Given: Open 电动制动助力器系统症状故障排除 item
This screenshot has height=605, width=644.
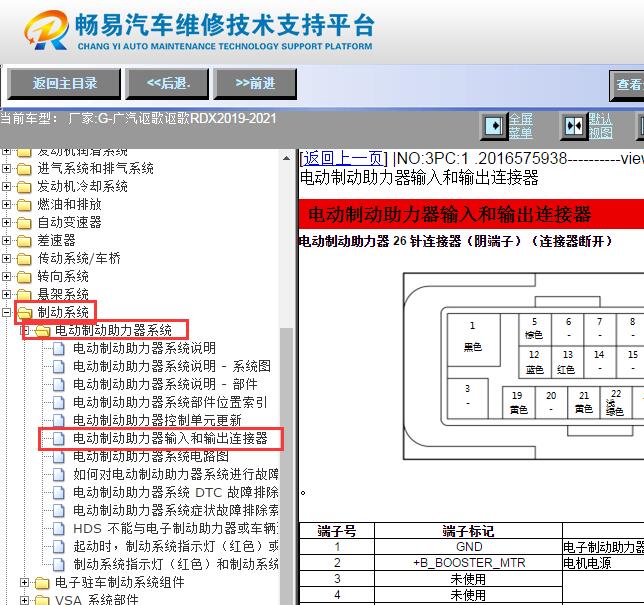Looking at the screenshot, I should (176, 511).
